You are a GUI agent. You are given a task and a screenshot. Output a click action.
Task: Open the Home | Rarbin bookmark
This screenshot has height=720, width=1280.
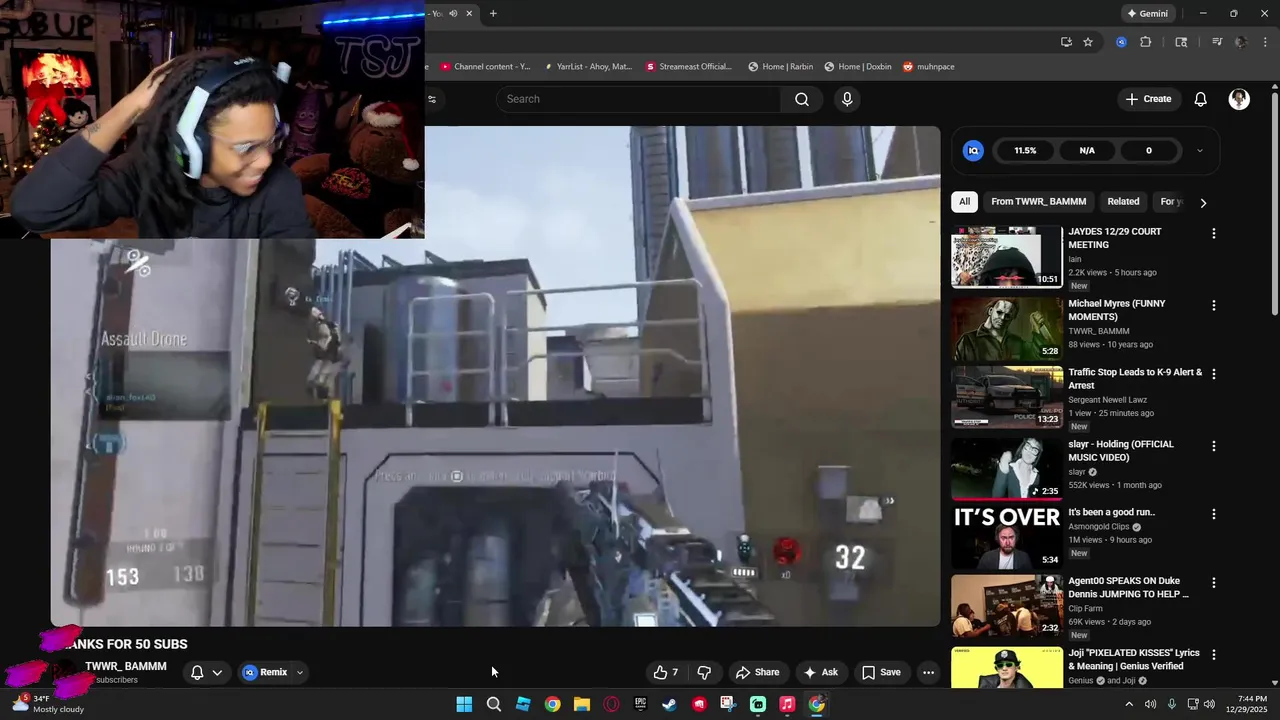click(x=781, y=67)
